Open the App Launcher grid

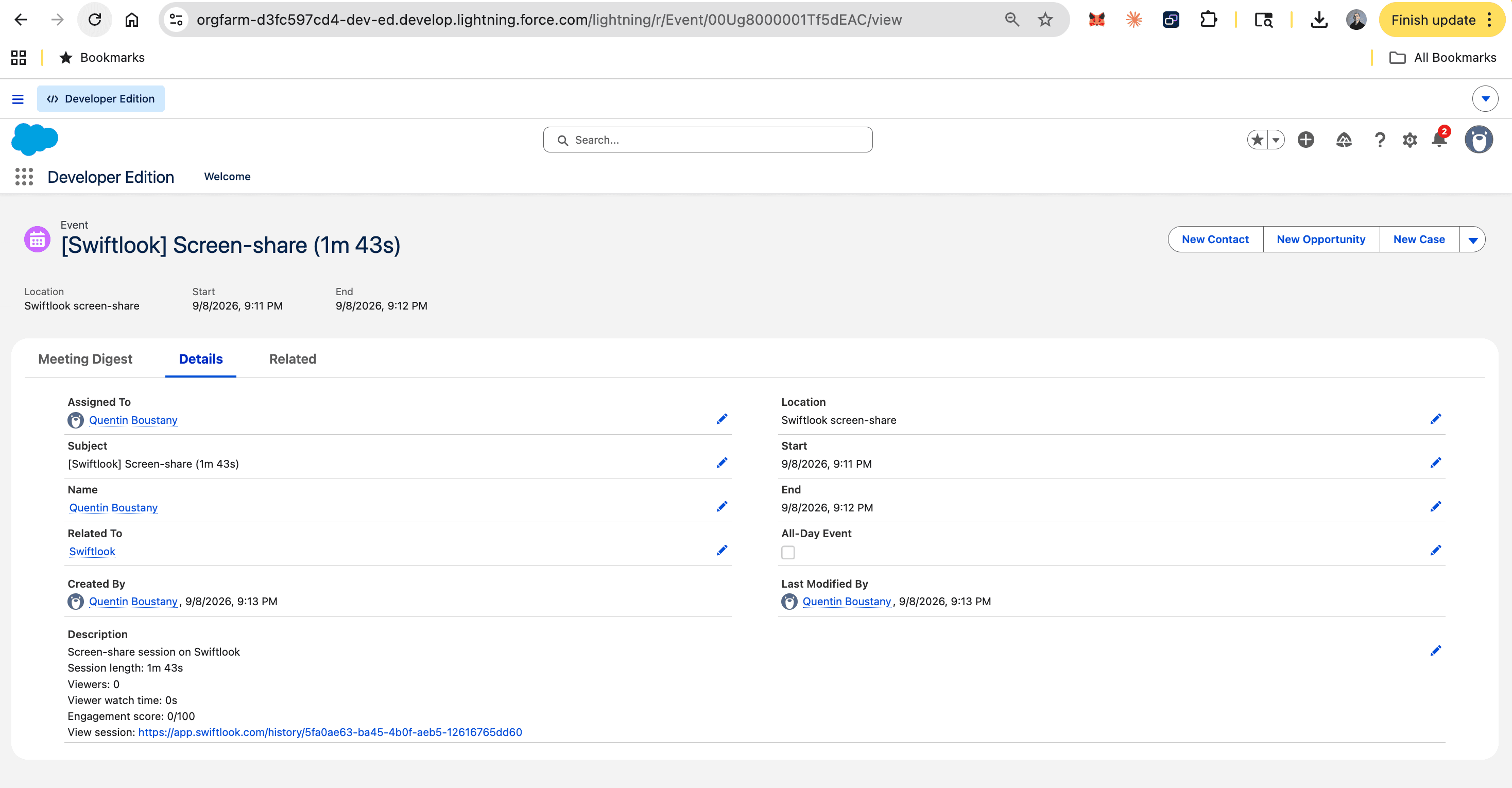point(24,177)
